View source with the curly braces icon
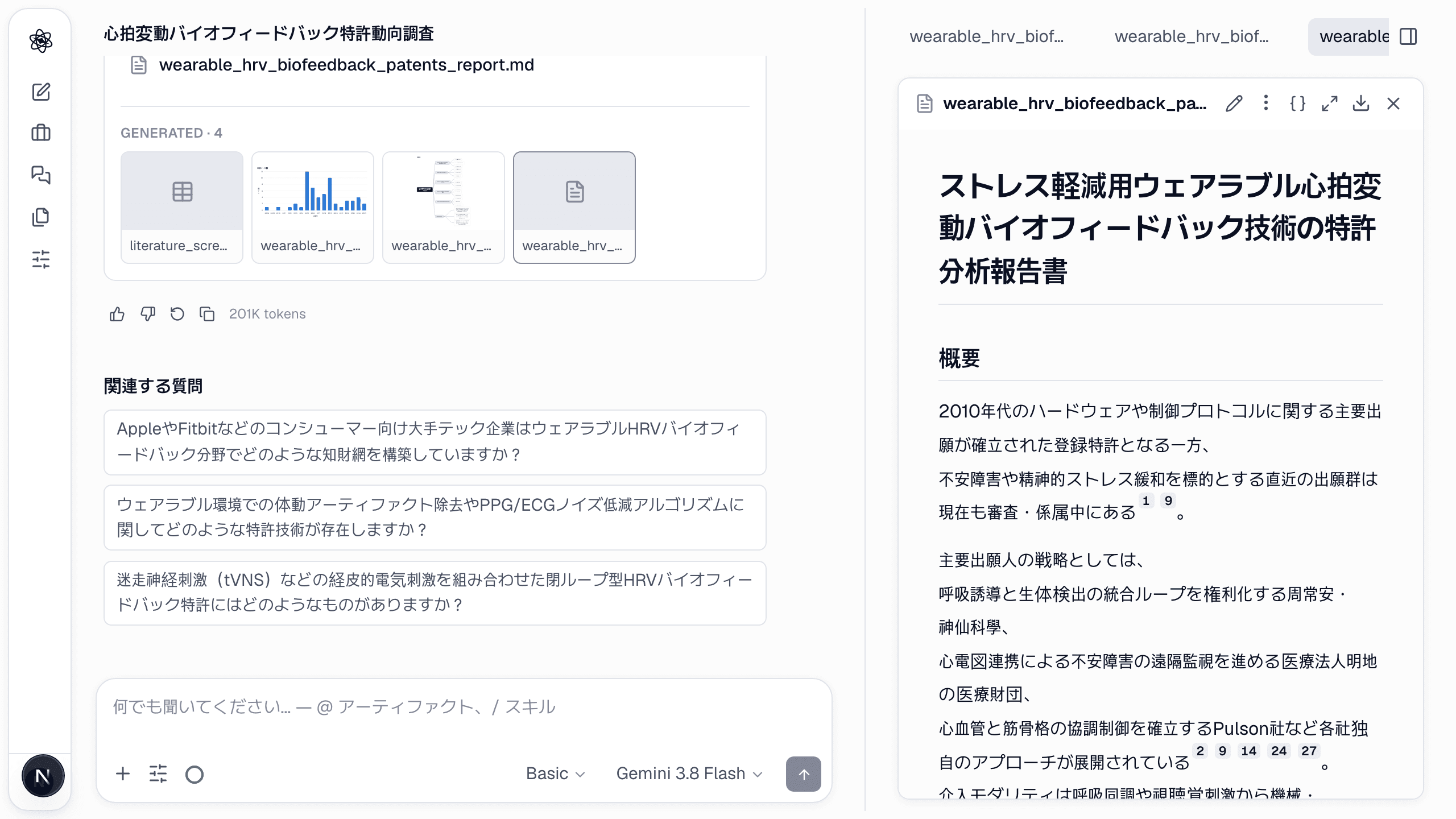The image size is (1456, 819). [1297, 104]
